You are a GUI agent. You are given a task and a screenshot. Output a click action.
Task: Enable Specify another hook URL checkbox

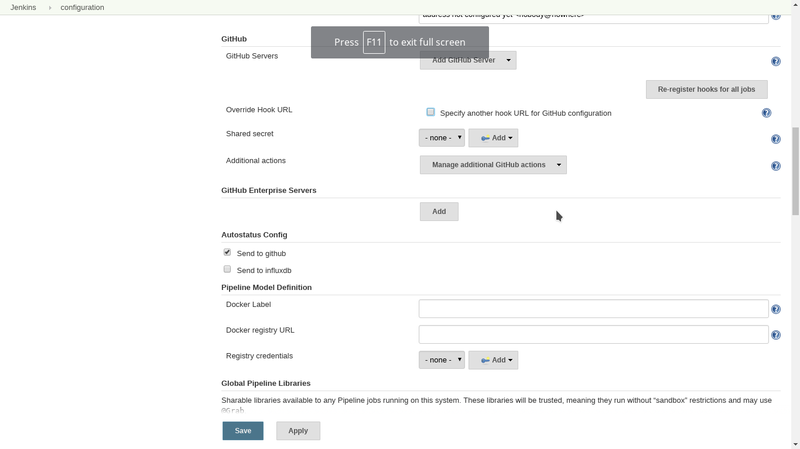tap(431, 112)
